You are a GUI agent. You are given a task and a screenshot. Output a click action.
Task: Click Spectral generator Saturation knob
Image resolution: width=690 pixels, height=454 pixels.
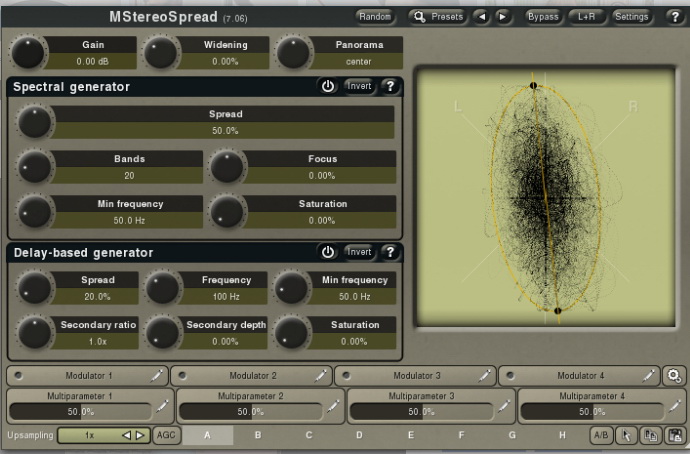(228, 212)
